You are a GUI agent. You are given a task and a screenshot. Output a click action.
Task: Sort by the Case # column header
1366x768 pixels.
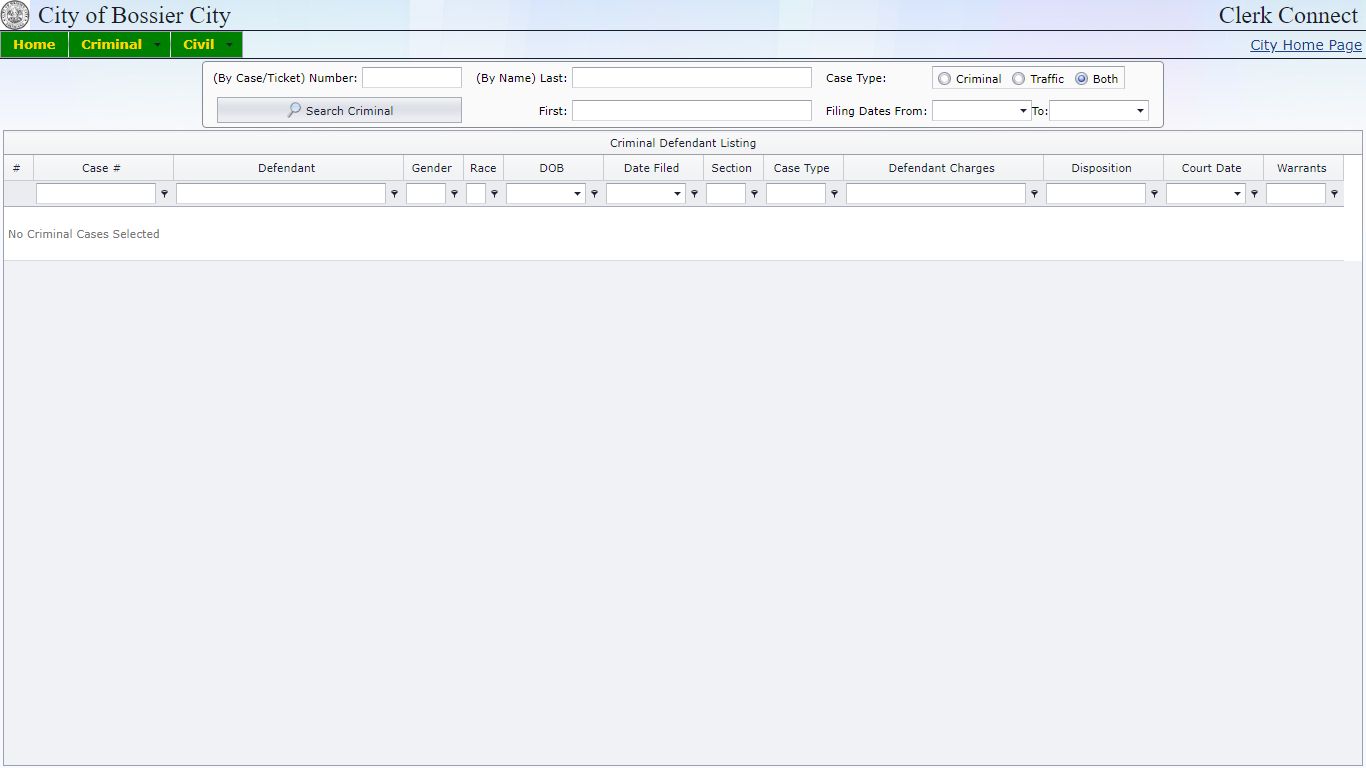coord(102,168)
